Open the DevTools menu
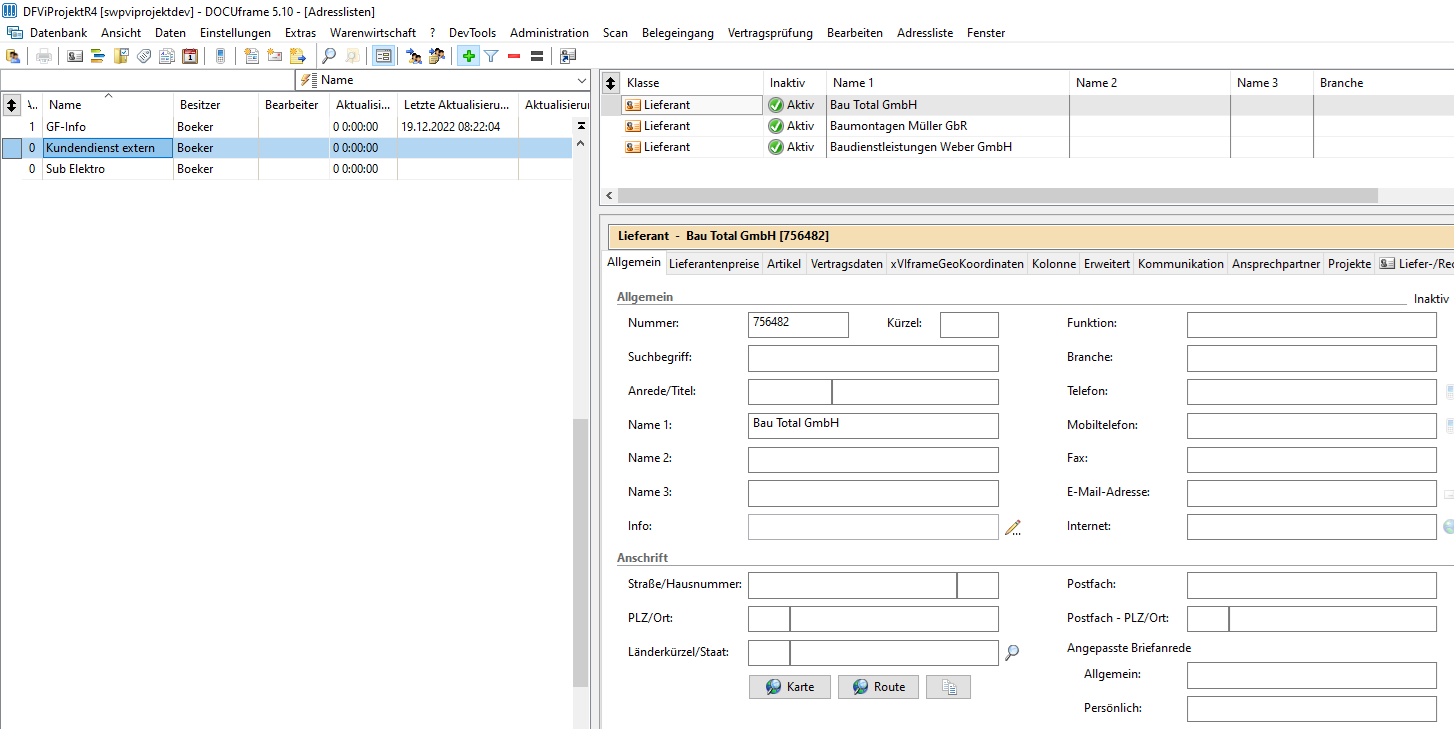This screenshot has height=729, width=1454. pos(472,33)
